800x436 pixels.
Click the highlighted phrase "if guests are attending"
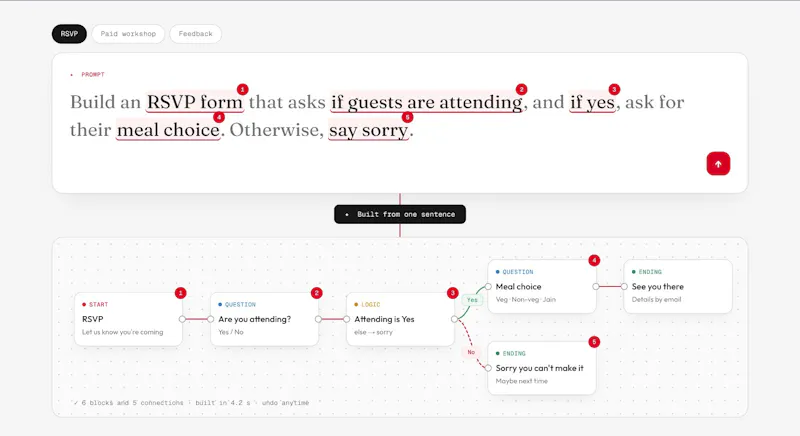click(427, 102)
